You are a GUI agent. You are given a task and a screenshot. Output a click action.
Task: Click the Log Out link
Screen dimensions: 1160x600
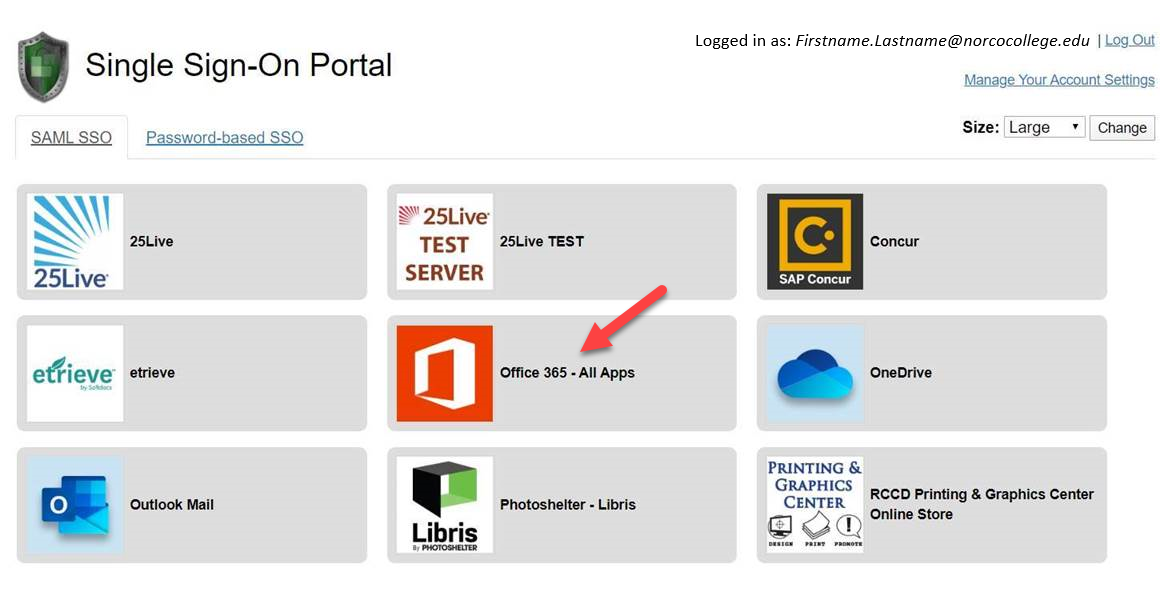1130,41
